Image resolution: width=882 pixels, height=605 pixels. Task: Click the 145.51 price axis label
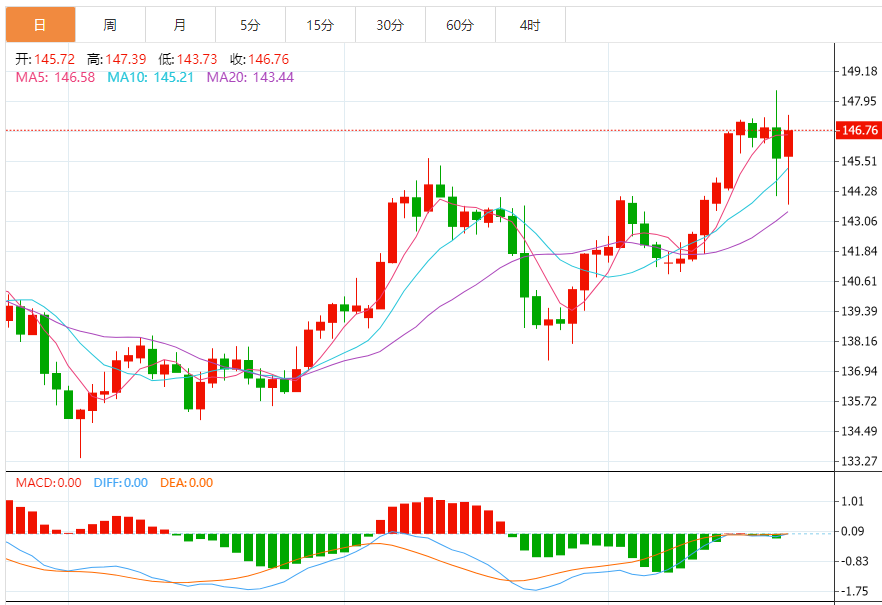(859, 161)
